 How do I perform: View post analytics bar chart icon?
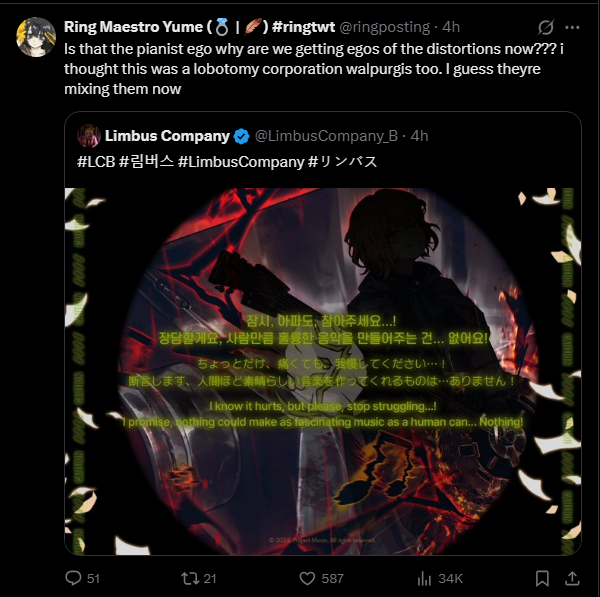coord(424,578)
